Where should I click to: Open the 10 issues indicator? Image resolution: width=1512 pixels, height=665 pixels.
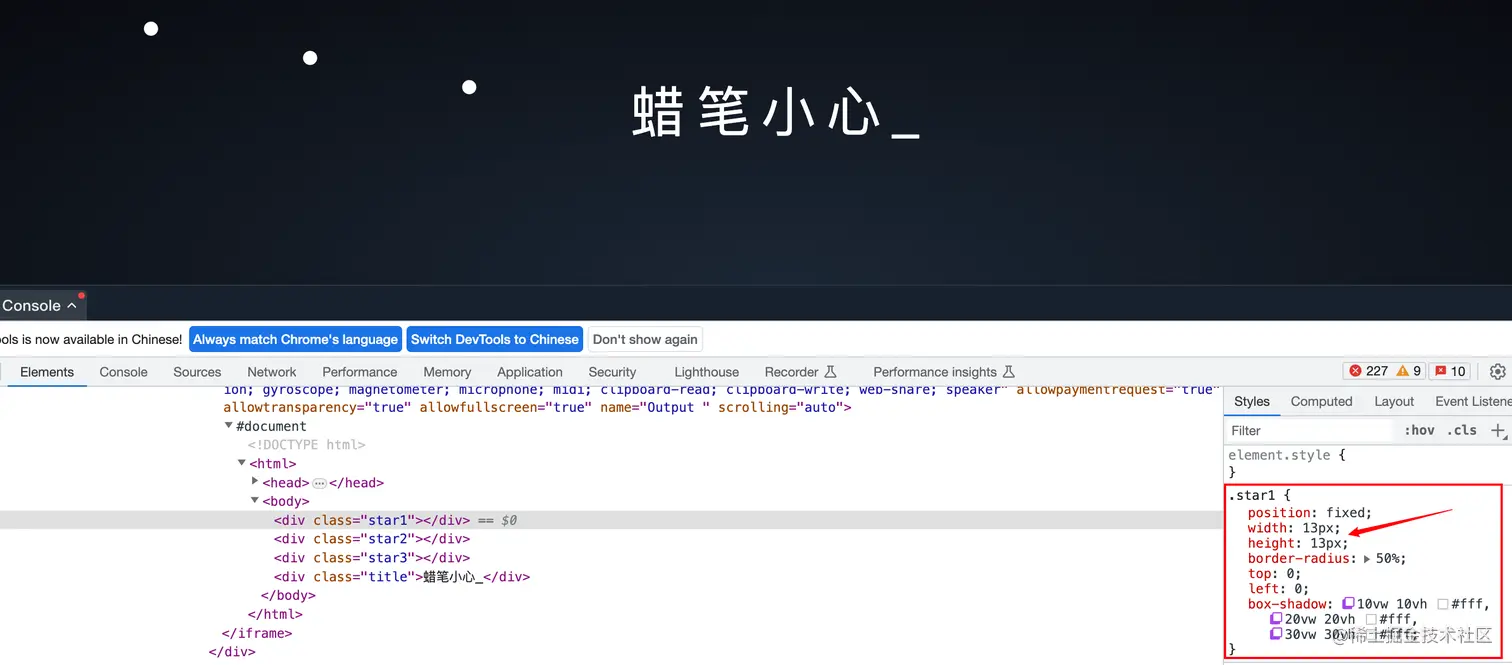[x=1449, y=371]
